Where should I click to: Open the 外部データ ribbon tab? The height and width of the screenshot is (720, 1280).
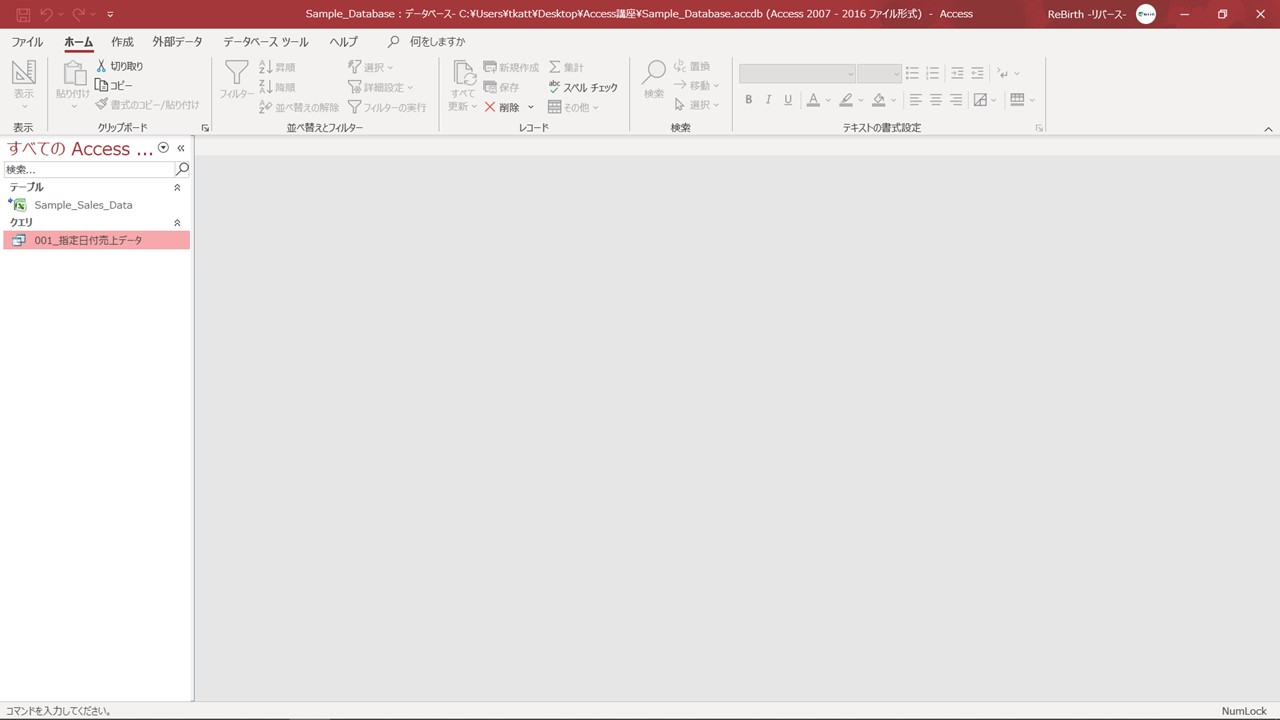pos(177,42)
